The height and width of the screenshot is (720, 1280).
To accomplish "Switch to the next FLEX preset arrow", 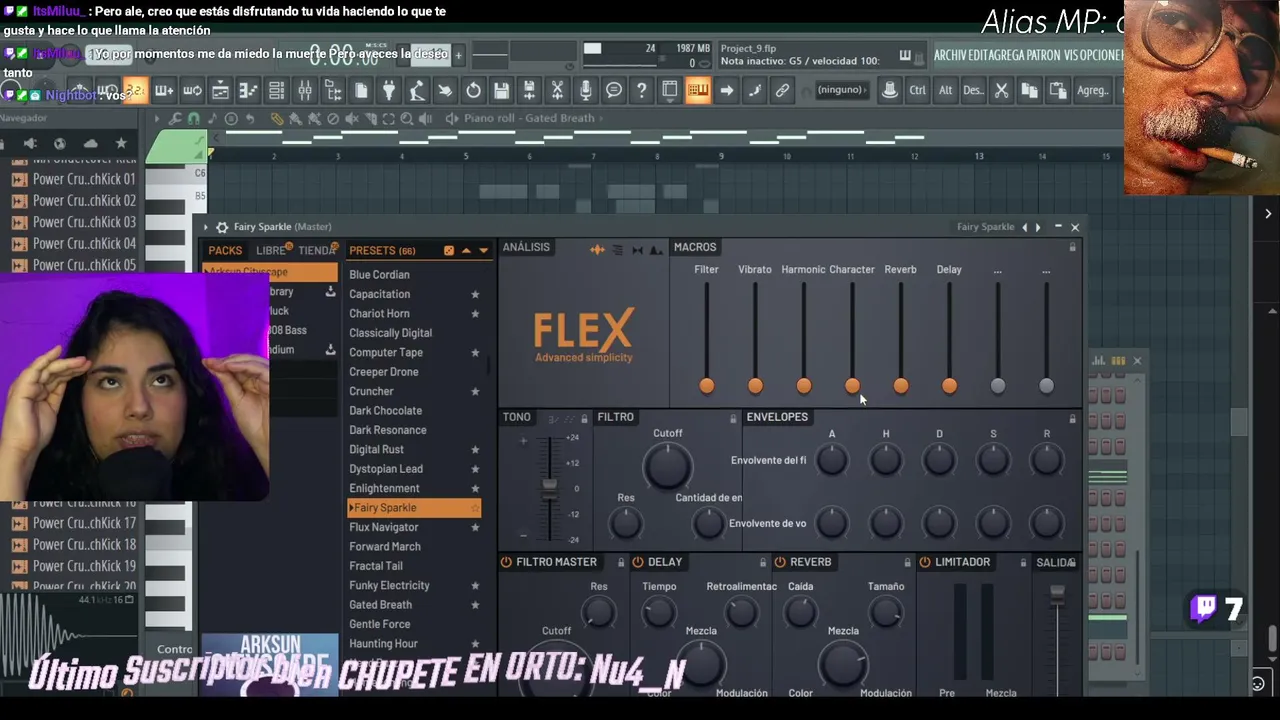I will click(x=1037, y=227).
